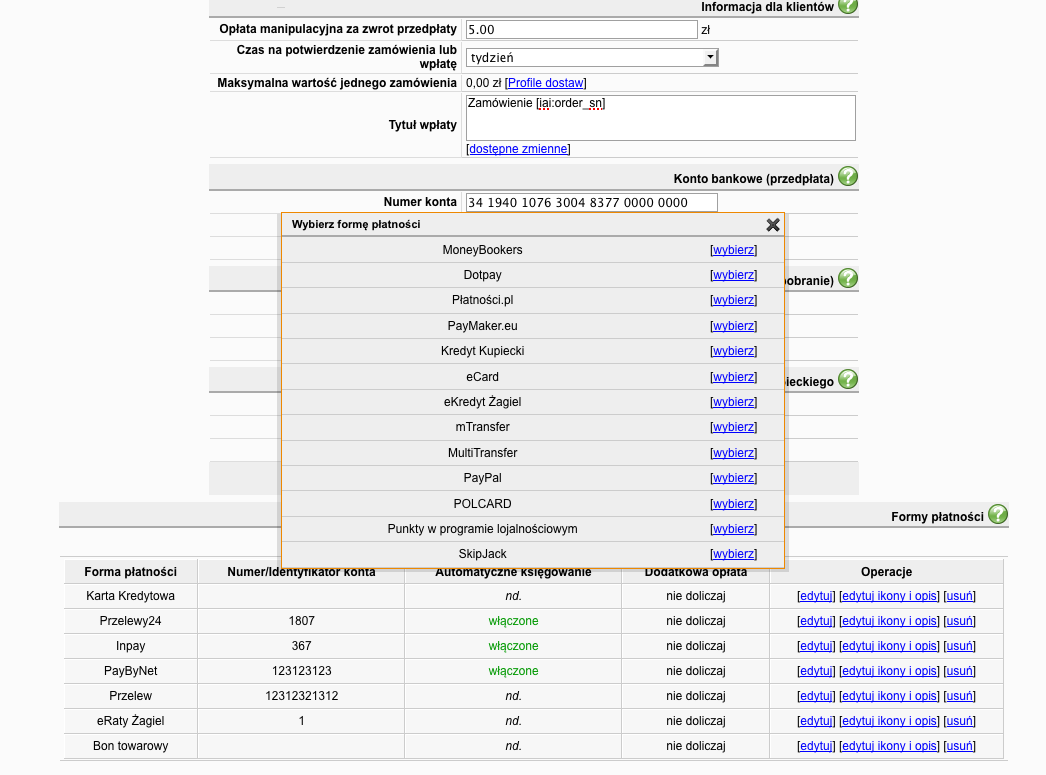Image resolution: width=1046 pixels, height=775 pixels.
Task: Choose SkipJack via its wybierz link
Action: tap(733, 554)
